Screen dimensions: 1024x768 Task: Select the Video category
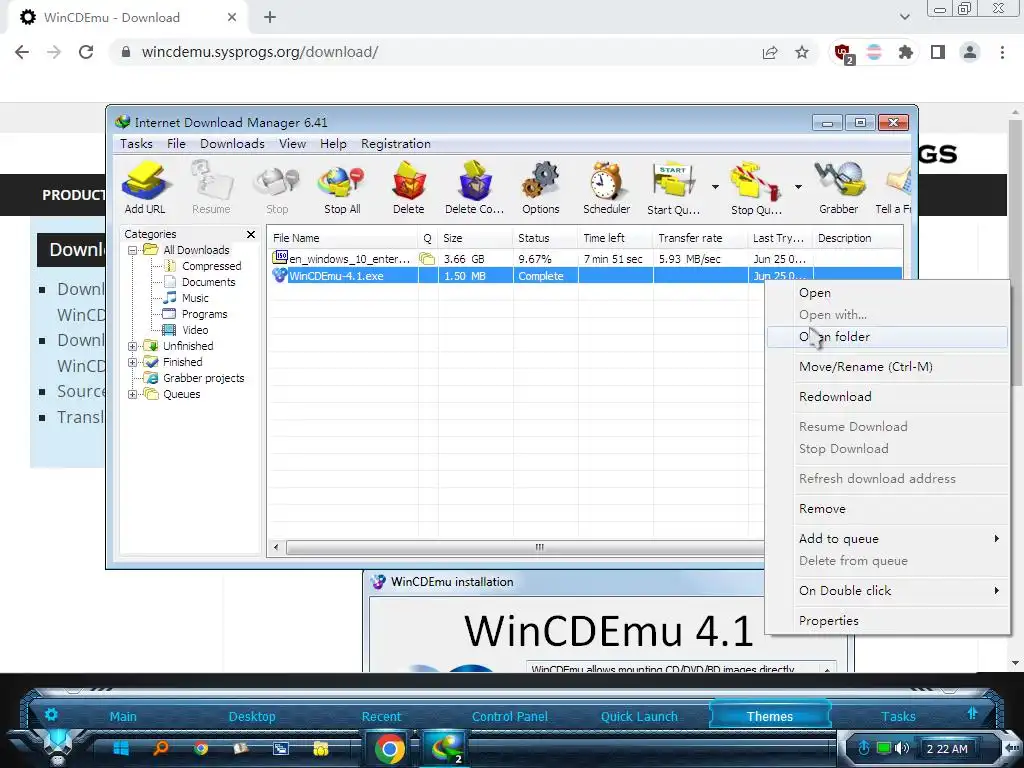195,330
